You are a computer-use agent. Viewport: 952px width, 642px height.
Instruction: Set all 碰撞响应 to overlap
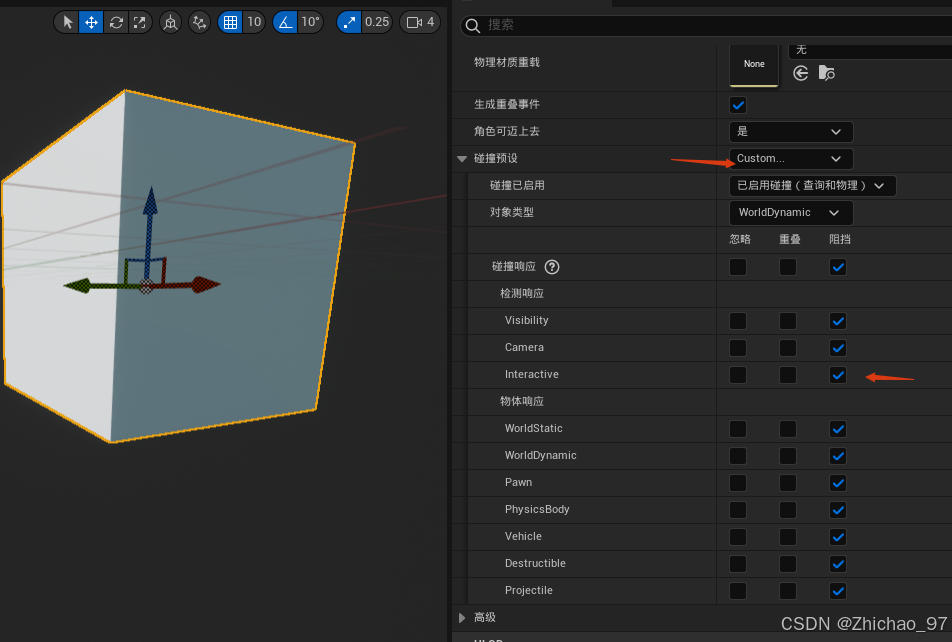[788, 267]
